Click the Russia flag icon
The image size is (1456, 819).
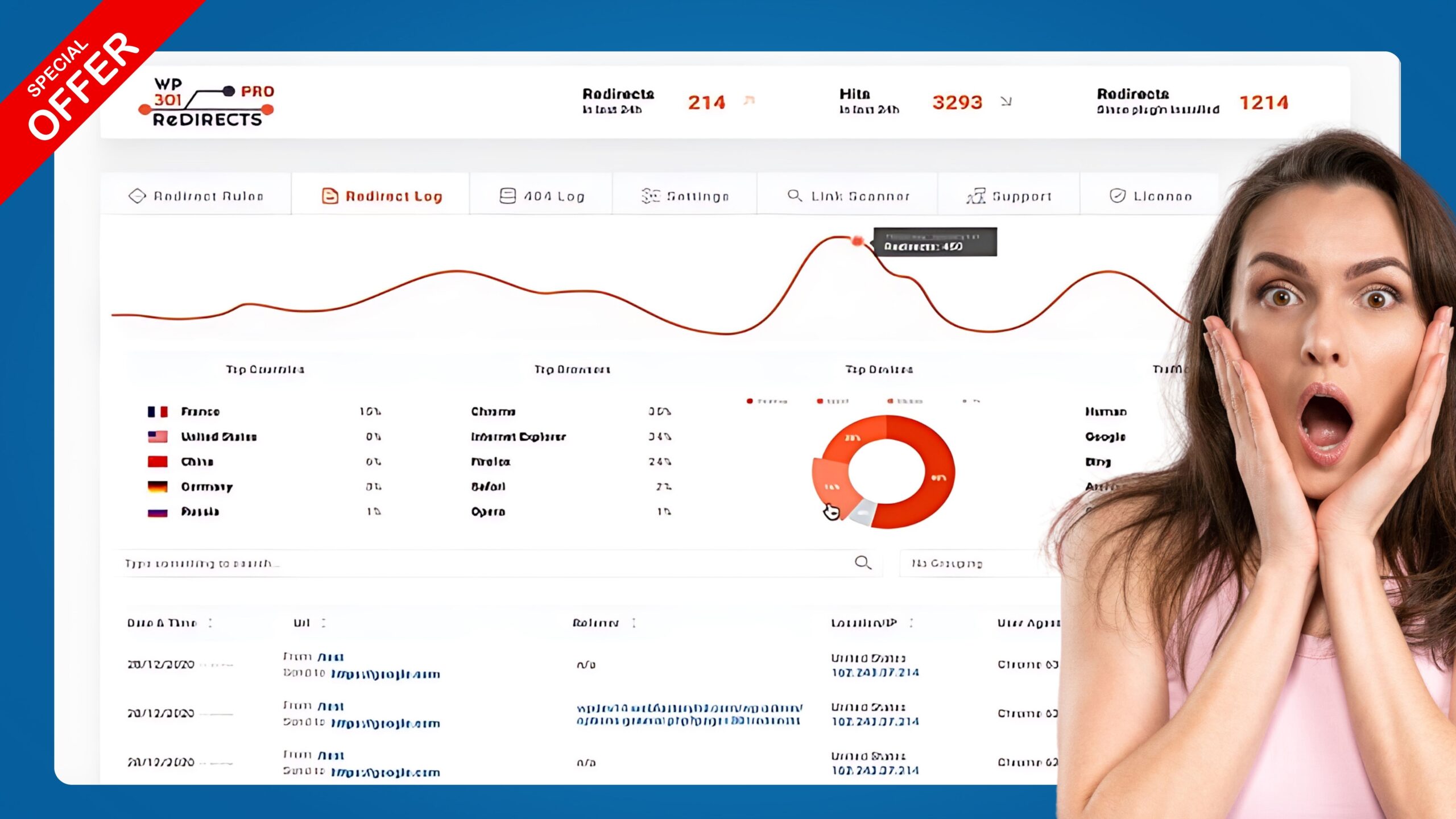coord(158,511)
